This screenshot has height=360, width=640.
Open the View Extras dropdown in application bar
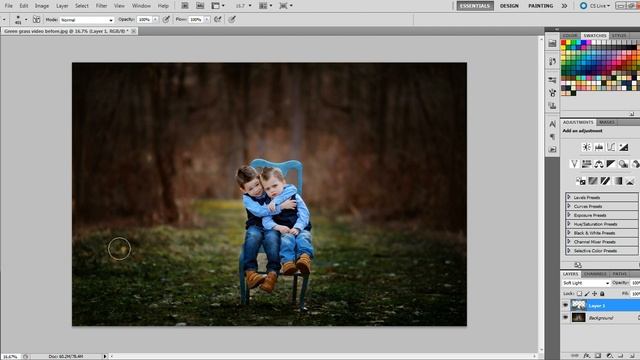tap(218, 6)
